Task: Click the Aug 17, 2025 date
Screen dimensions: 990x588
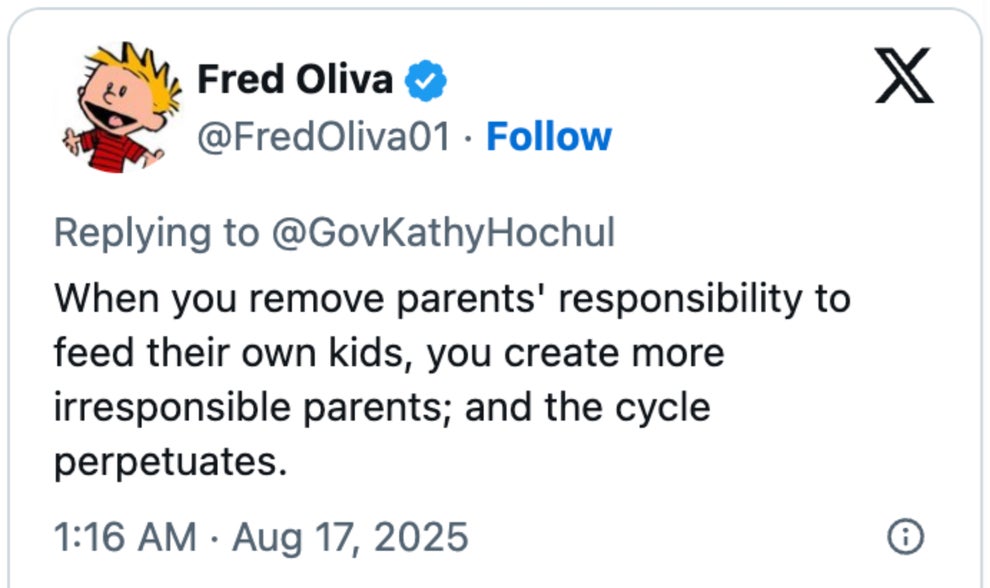Action: pyautogui.click(x=350, y=537)
